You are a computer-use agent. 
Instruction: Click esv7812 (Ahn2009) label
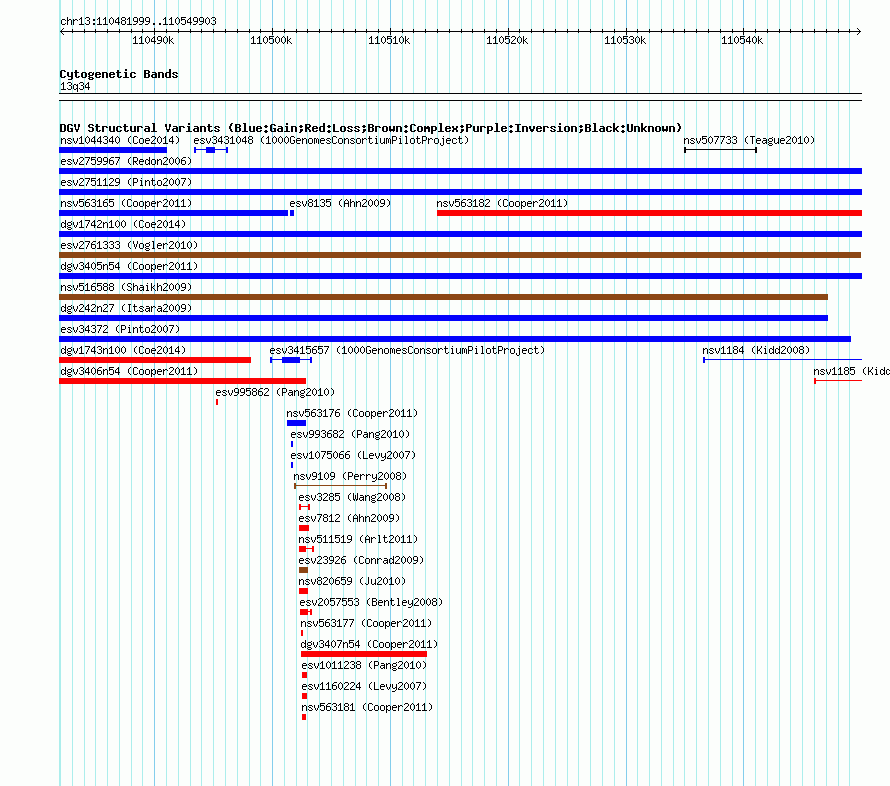(x=349, y=518)
